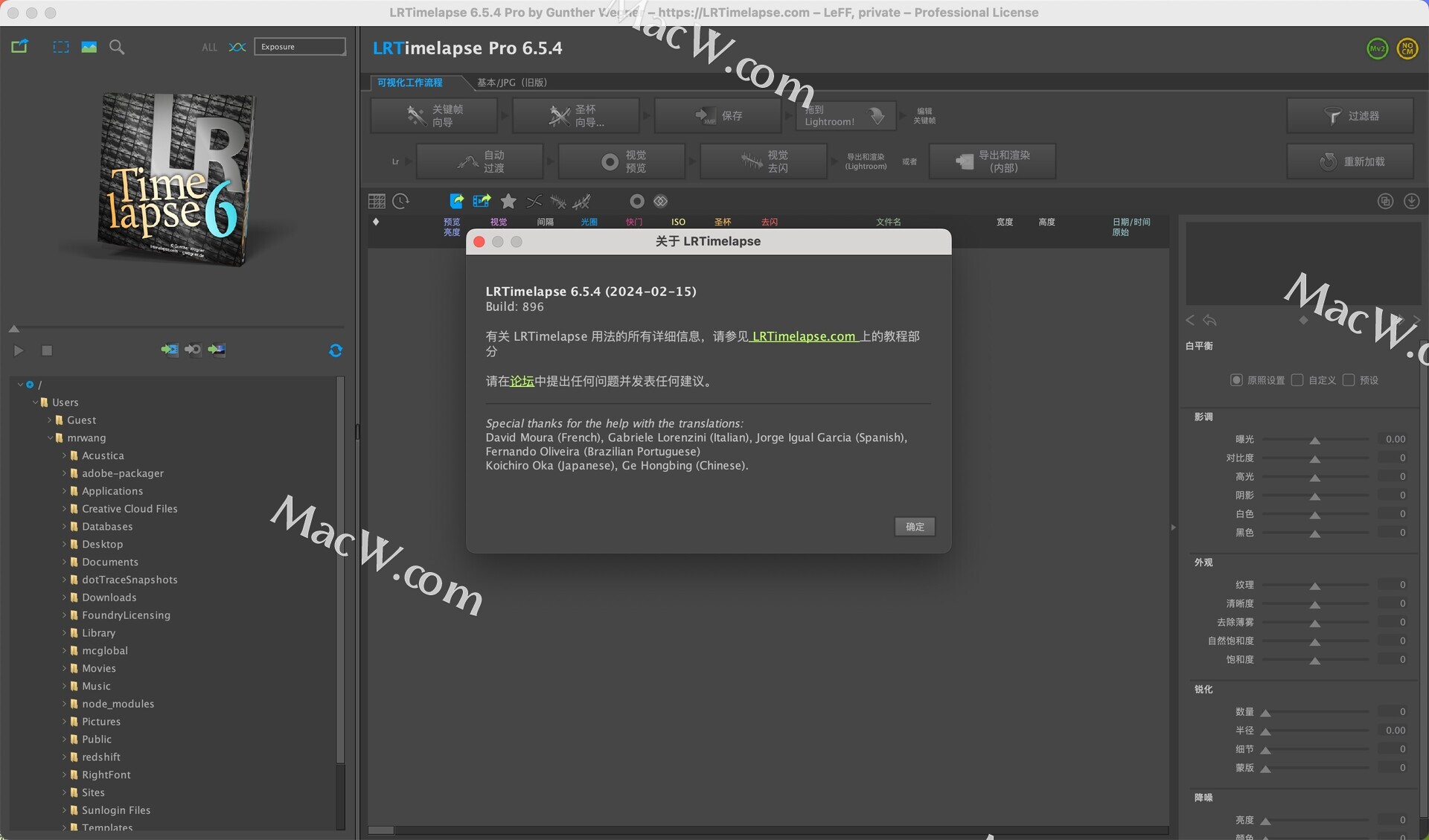This screenshot has height=840, width=1429.
Task: Click the circular download arrow icon
Action: (x=1411, y=201)
